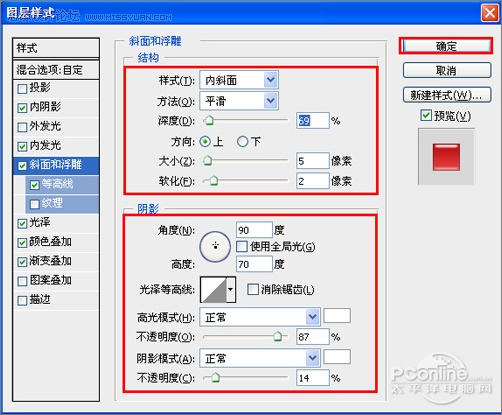Image resolution: width=502 pixels, height=415 pixels.
Task: Click the 角度 angle input showing 90
Action: click(x=254, y=230)
